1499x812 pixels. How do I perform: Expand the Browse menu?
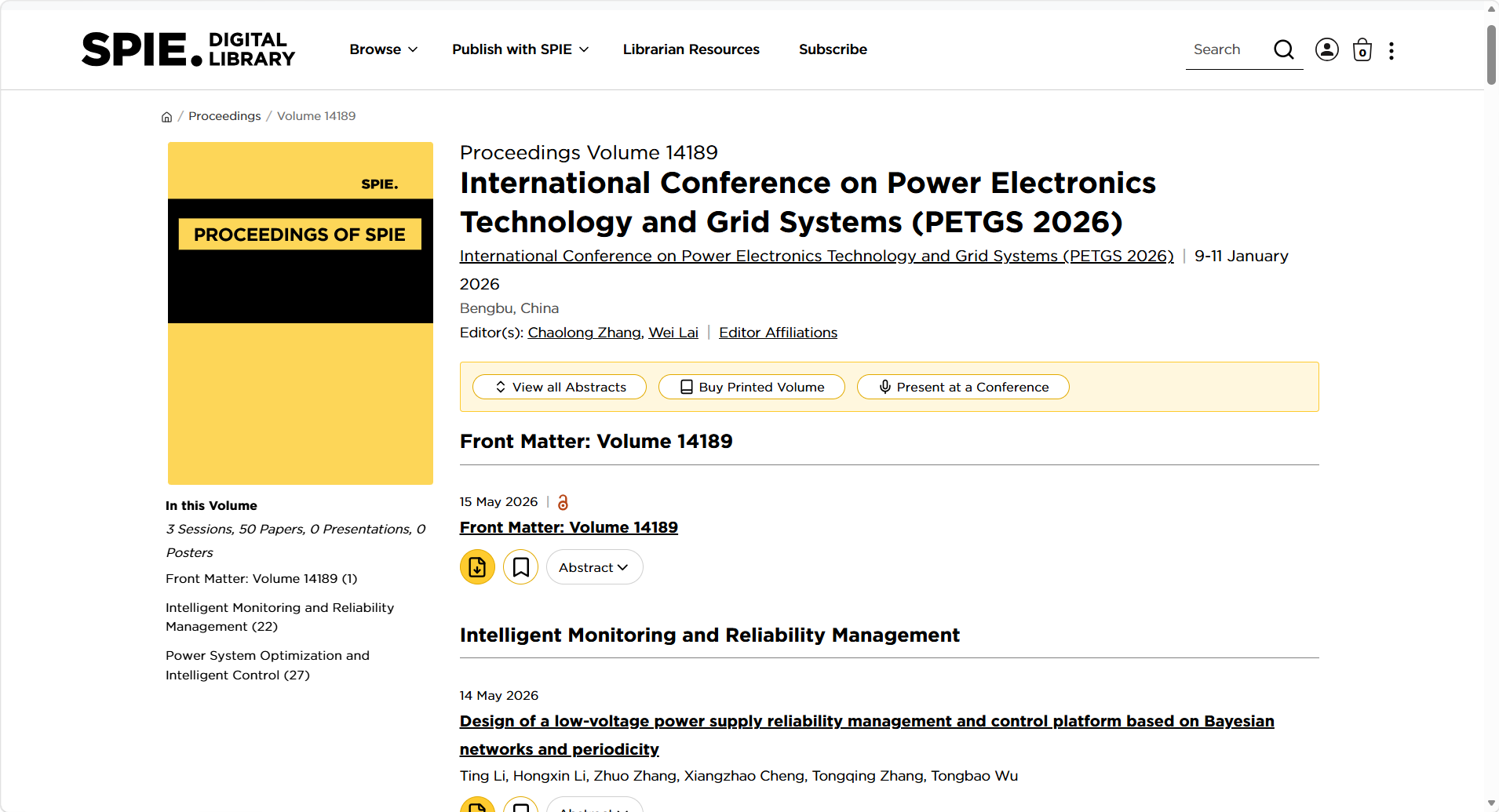pos(383,49)
